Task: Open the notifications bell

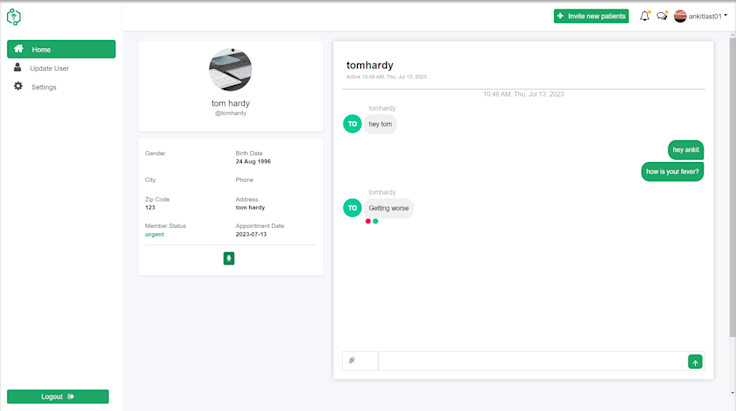Action: [644, 16]
